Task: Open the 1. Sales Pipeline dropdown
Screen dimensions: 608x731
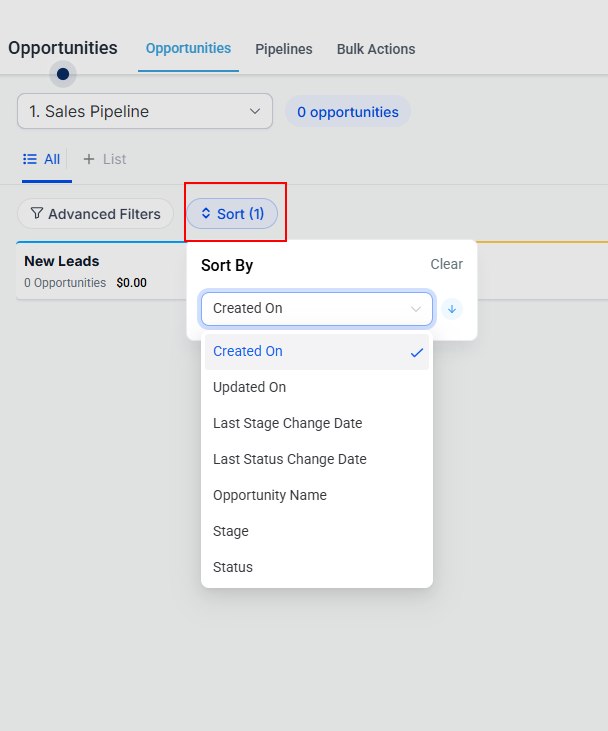Action: click(145, 111)
